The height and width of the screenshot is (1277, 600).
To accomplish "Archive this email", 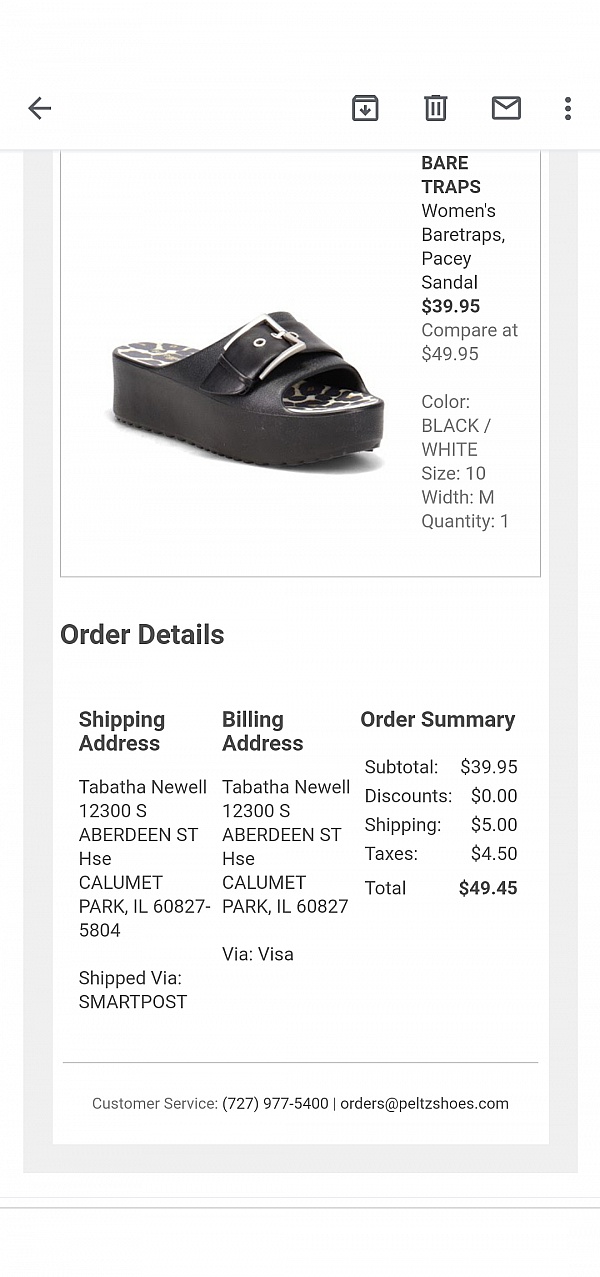I will click(x=365, y=108).
